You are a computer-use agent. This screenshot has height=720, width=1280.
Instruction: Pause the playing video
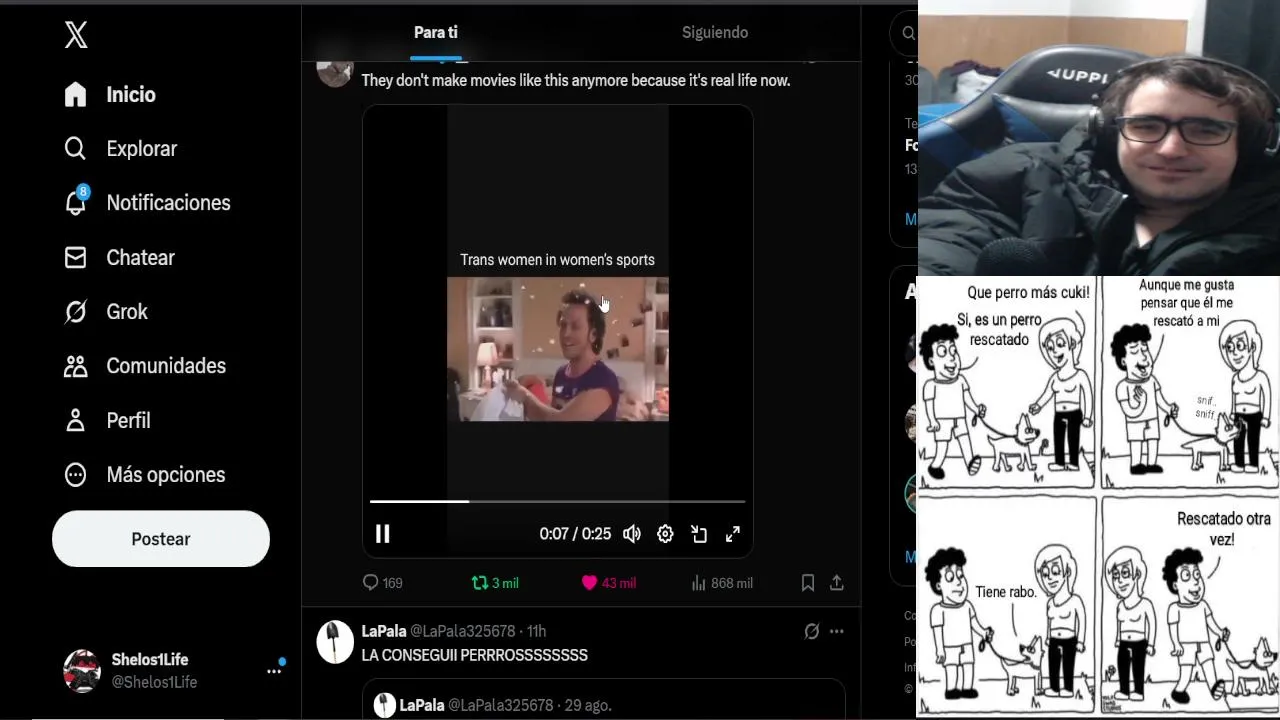(x=382, y=534)
